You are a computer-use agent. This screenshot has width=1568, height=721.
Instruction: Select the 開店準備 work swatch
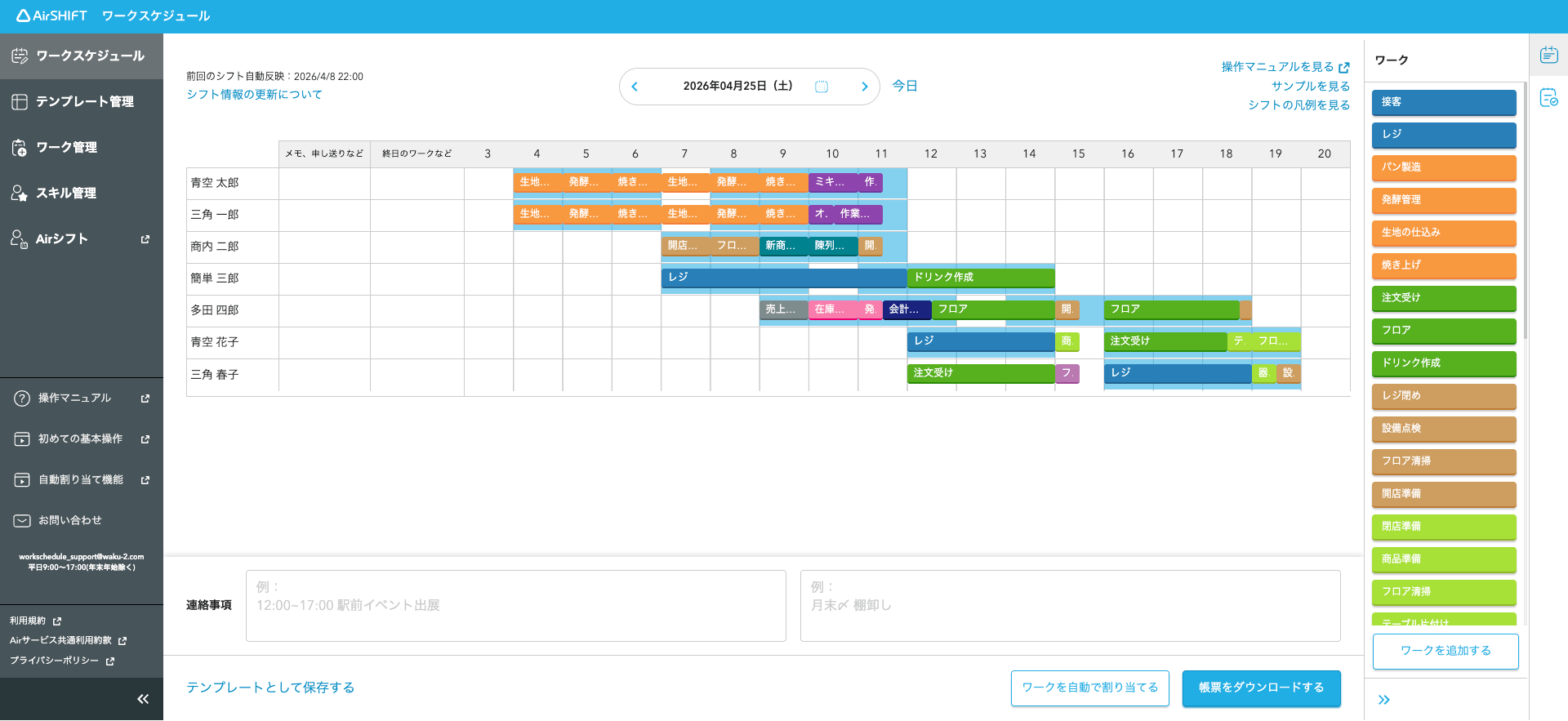(x=1444, y=494)
